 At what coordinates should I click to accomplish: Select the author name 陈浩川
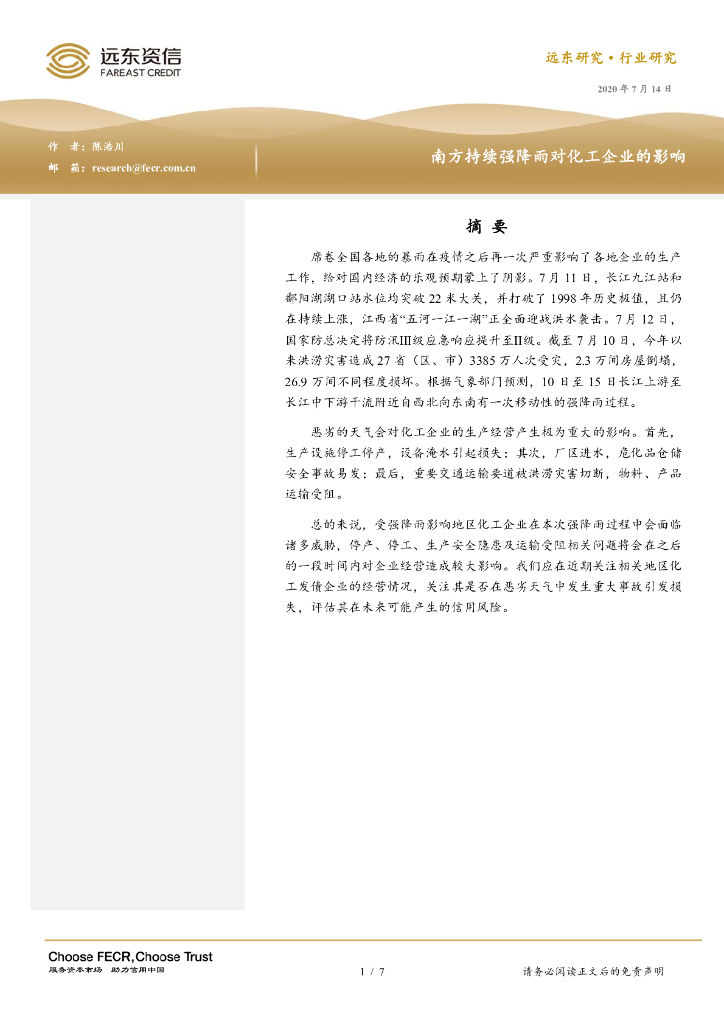click(108, 146)
